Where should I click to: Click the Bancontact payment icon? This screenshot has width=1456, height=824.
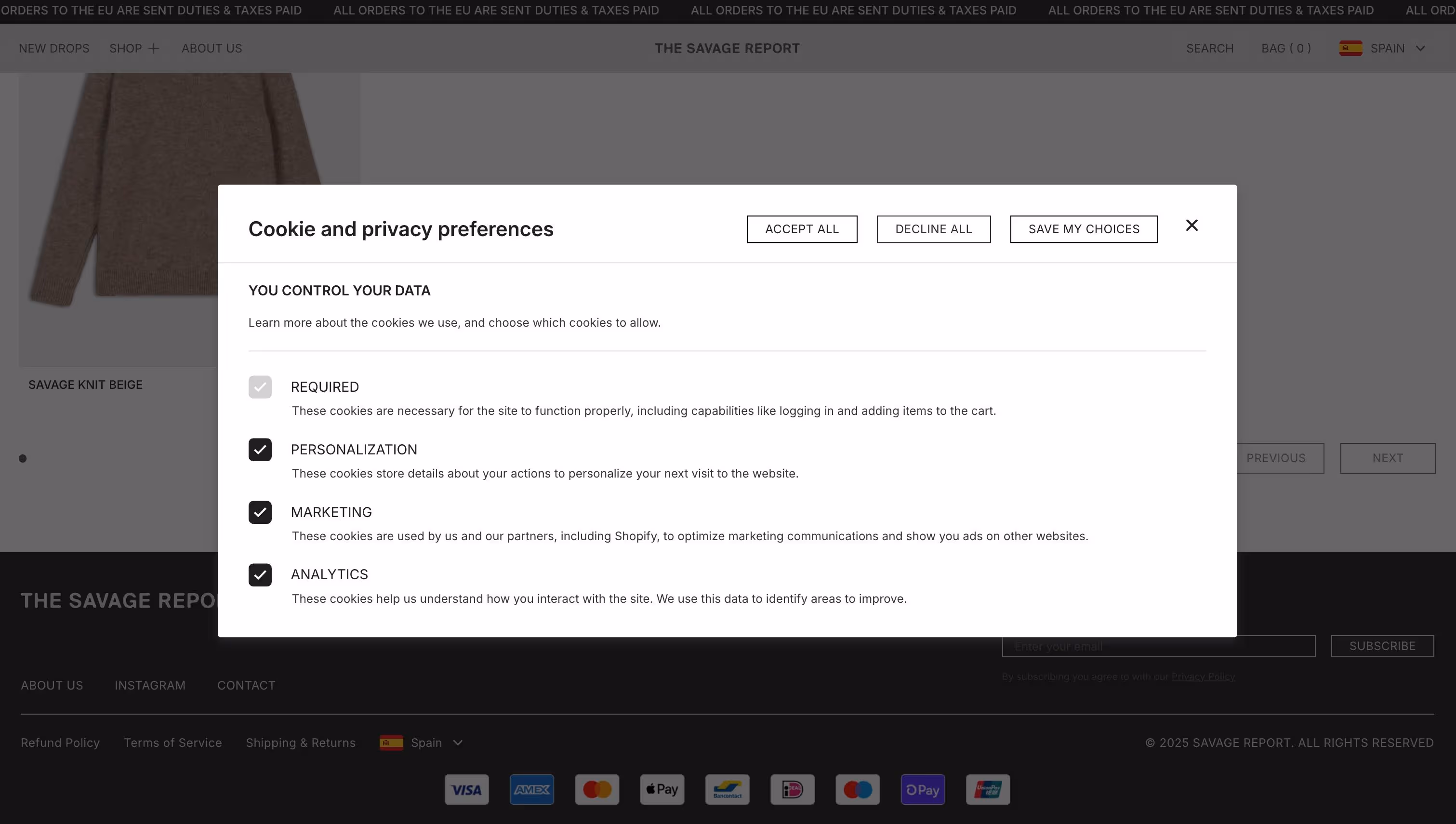coord(727,789)
